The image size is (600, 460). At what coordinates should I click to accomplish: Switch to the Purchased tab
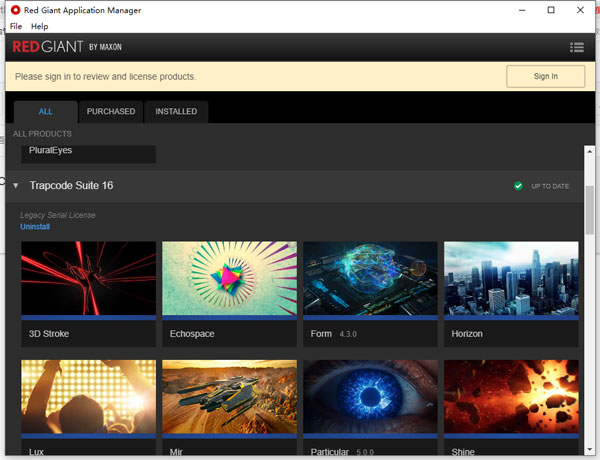point(110,111)
